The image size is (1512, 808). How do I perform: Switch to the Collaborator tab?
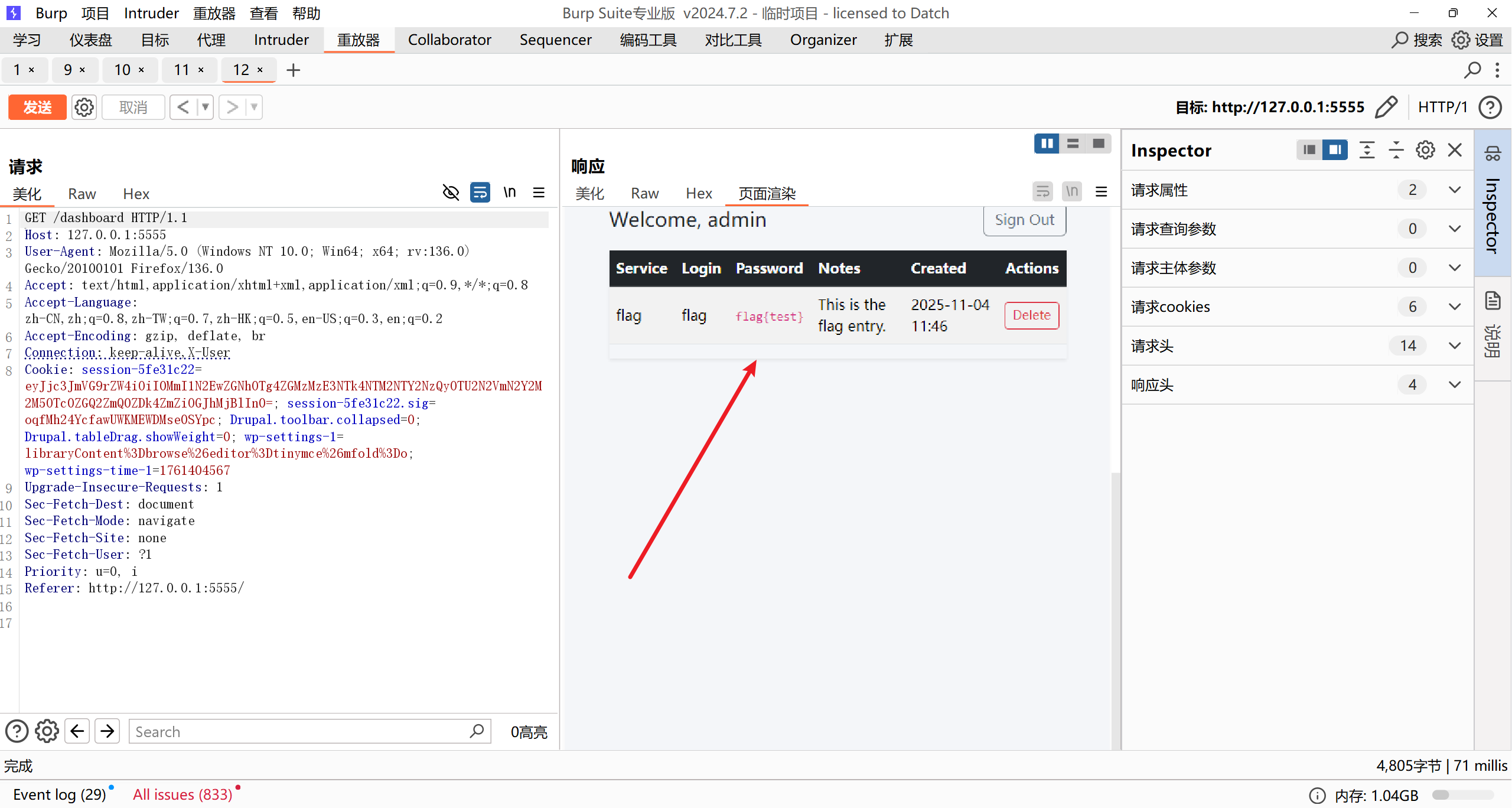(x=449, y=40)
